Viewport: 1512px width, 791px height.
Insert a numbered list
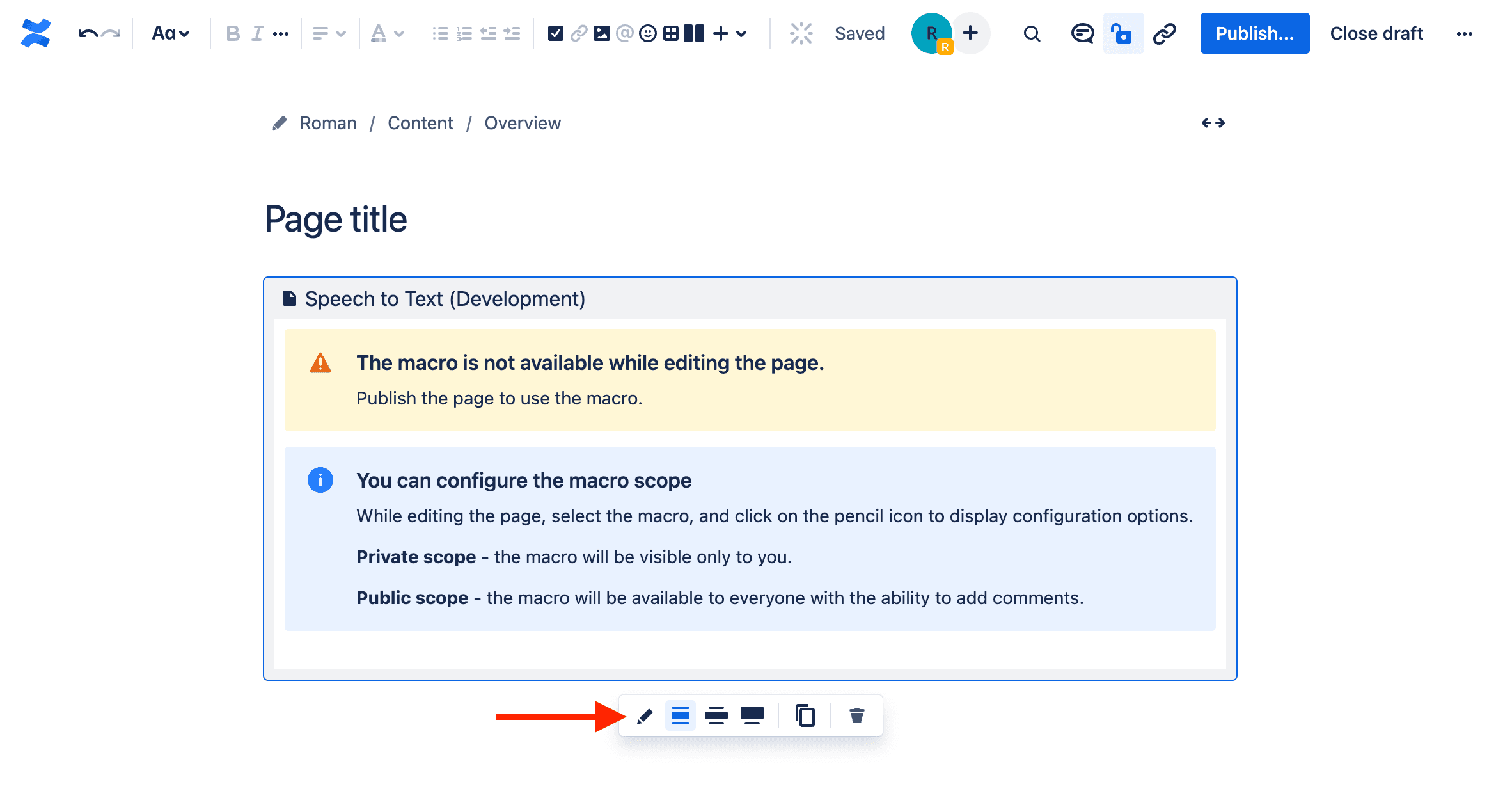(x=464, y=33)
